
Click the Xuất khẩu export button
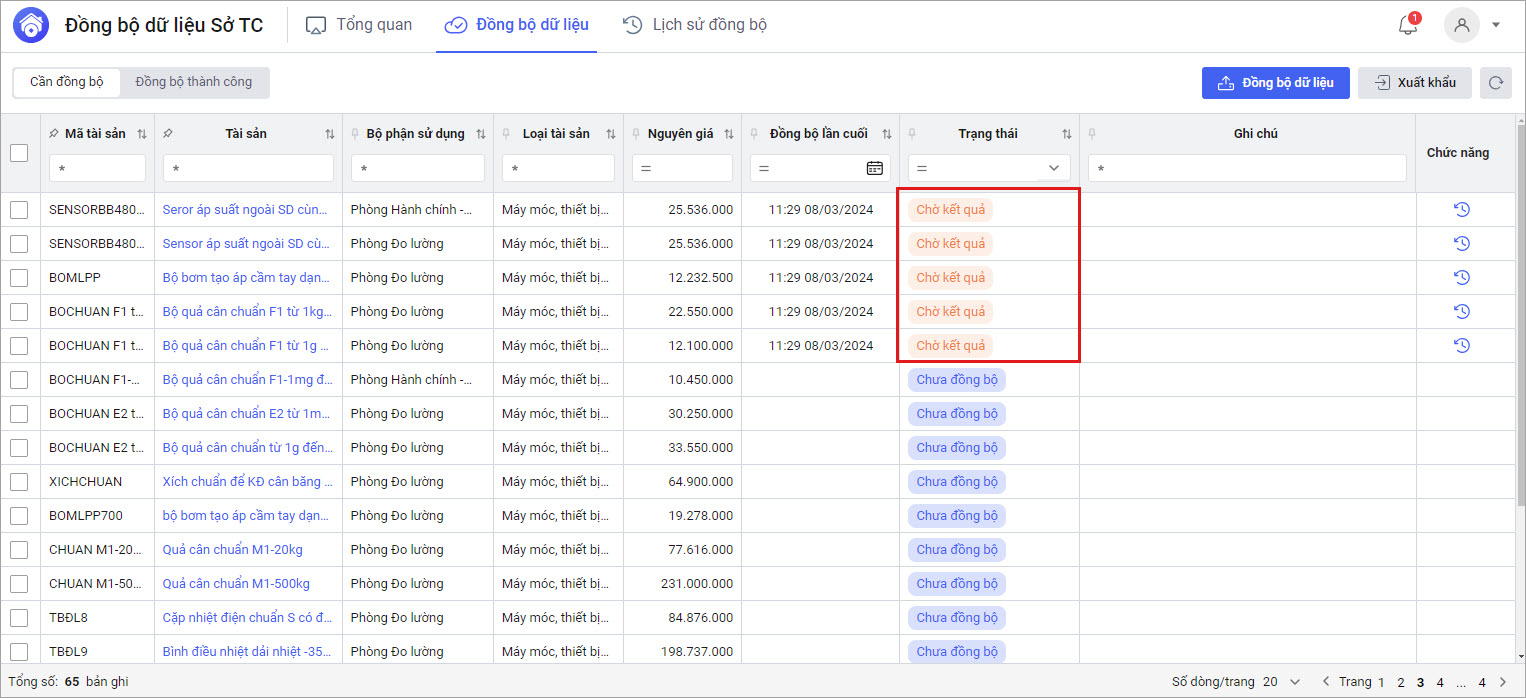pos(1414,83)
